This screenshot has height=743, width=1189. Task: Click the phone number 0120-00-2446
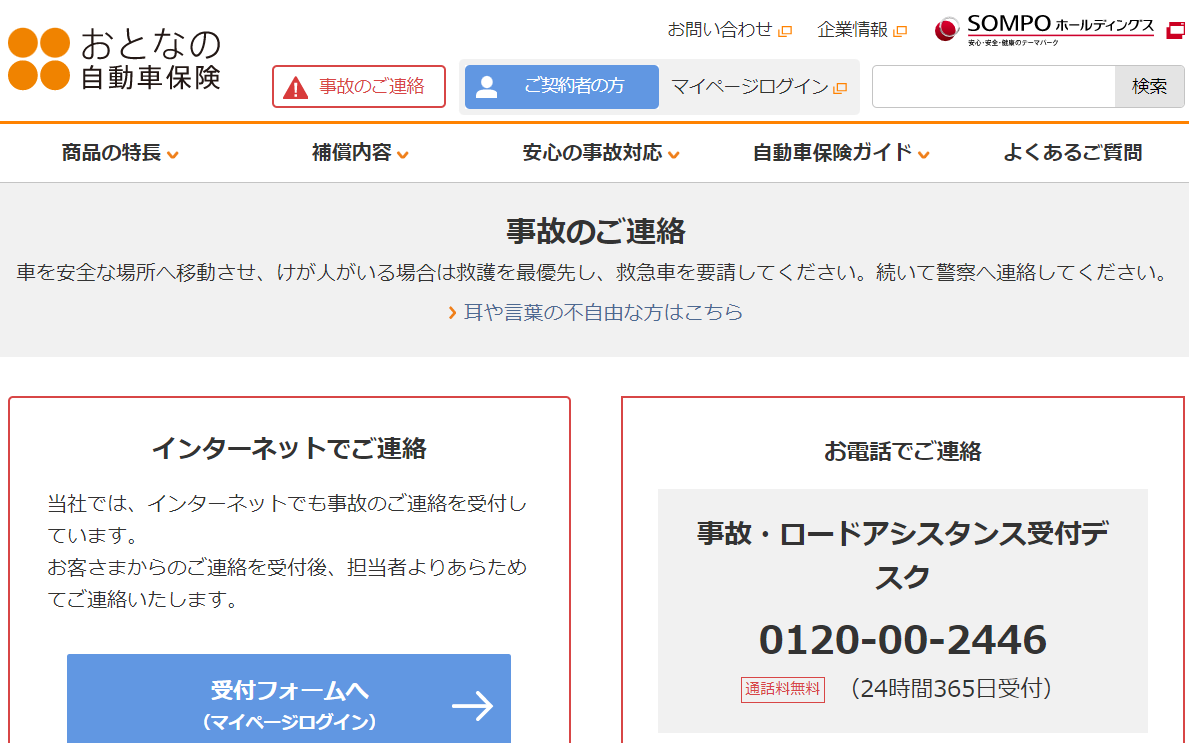(902, 640)
